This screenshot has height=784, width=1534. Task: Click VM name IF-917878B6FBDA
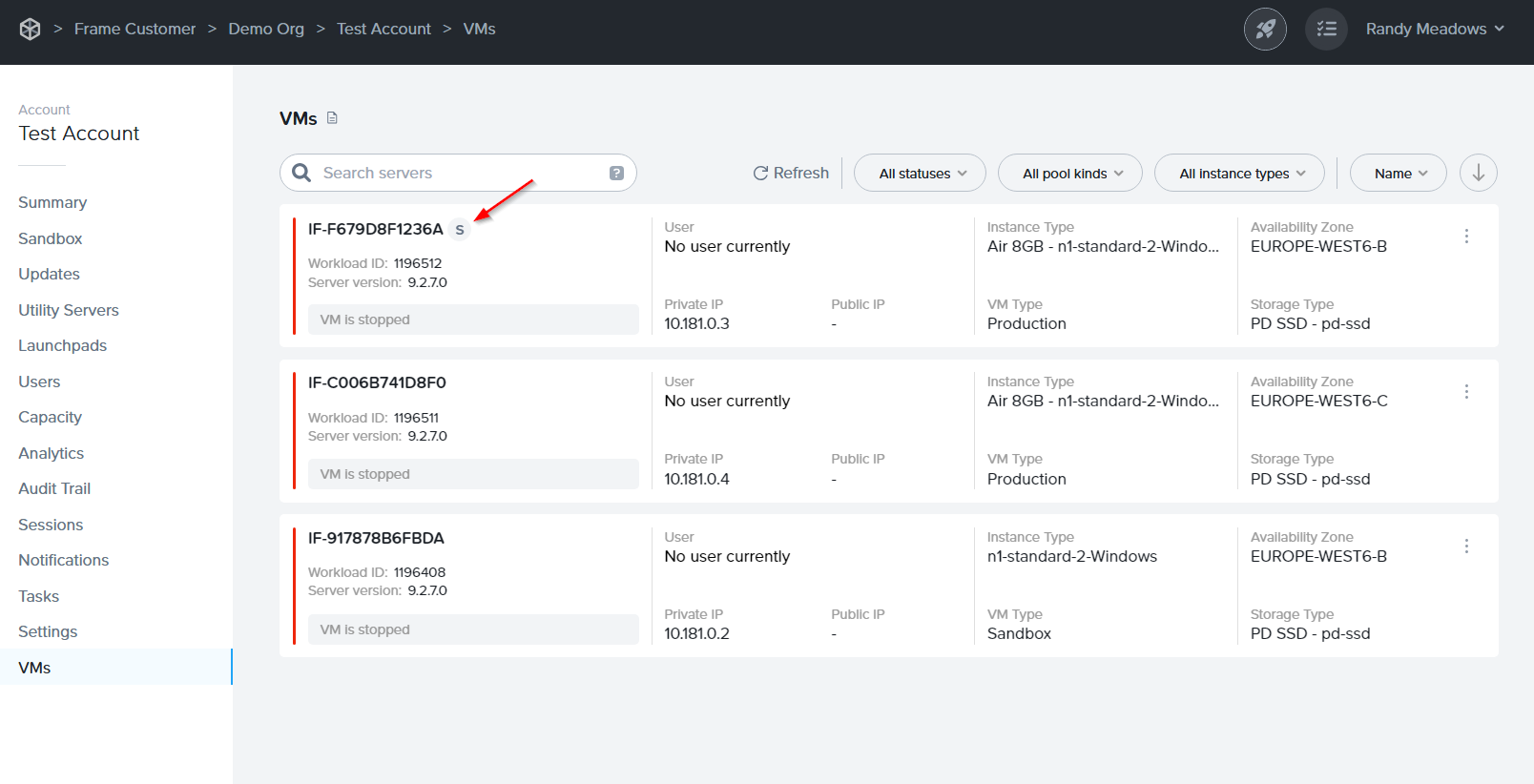[x=376, y=538]
